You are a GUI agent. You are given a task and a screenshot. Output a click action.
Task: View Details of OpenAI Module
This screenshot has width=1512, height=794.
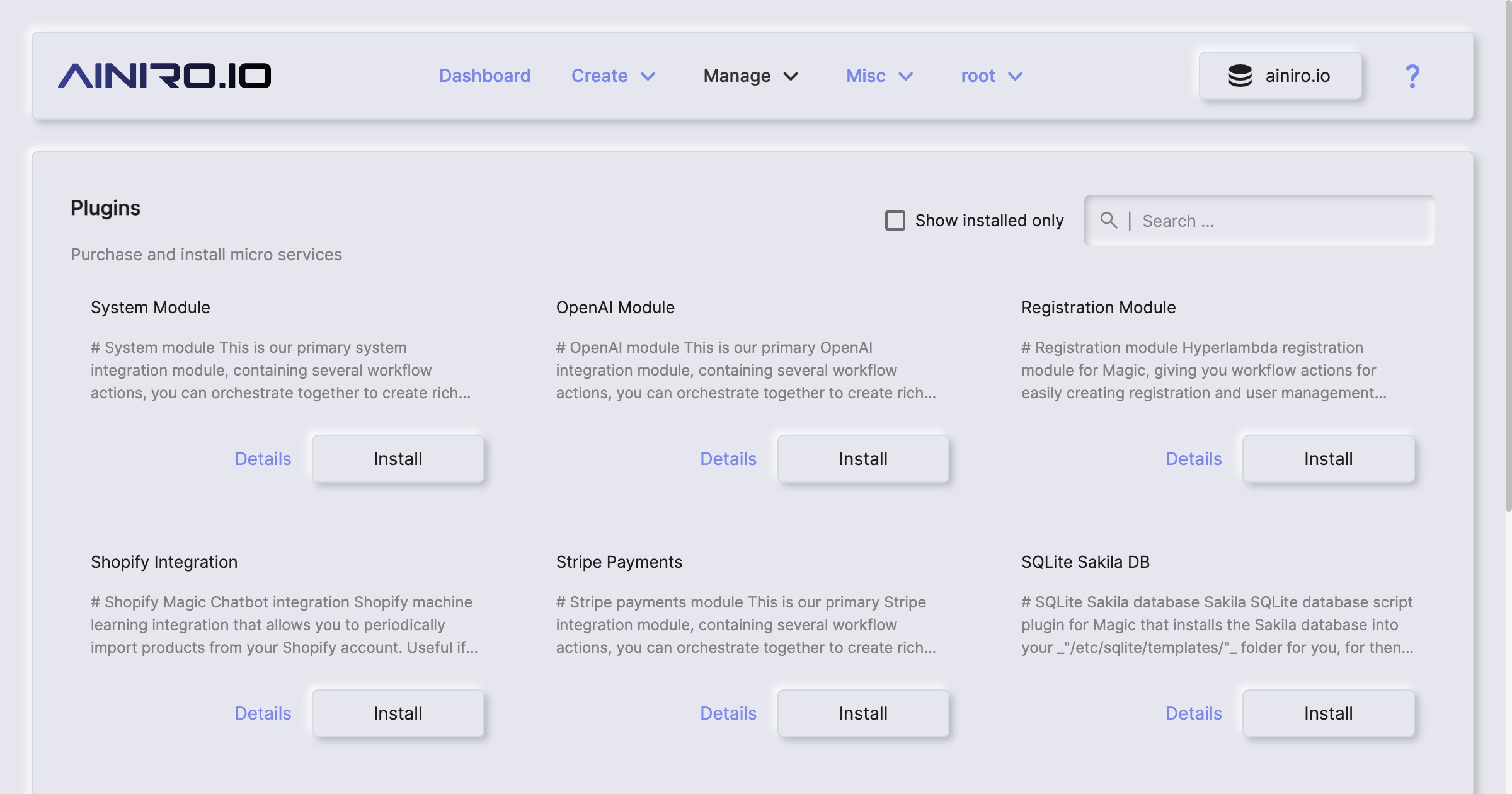728,459
